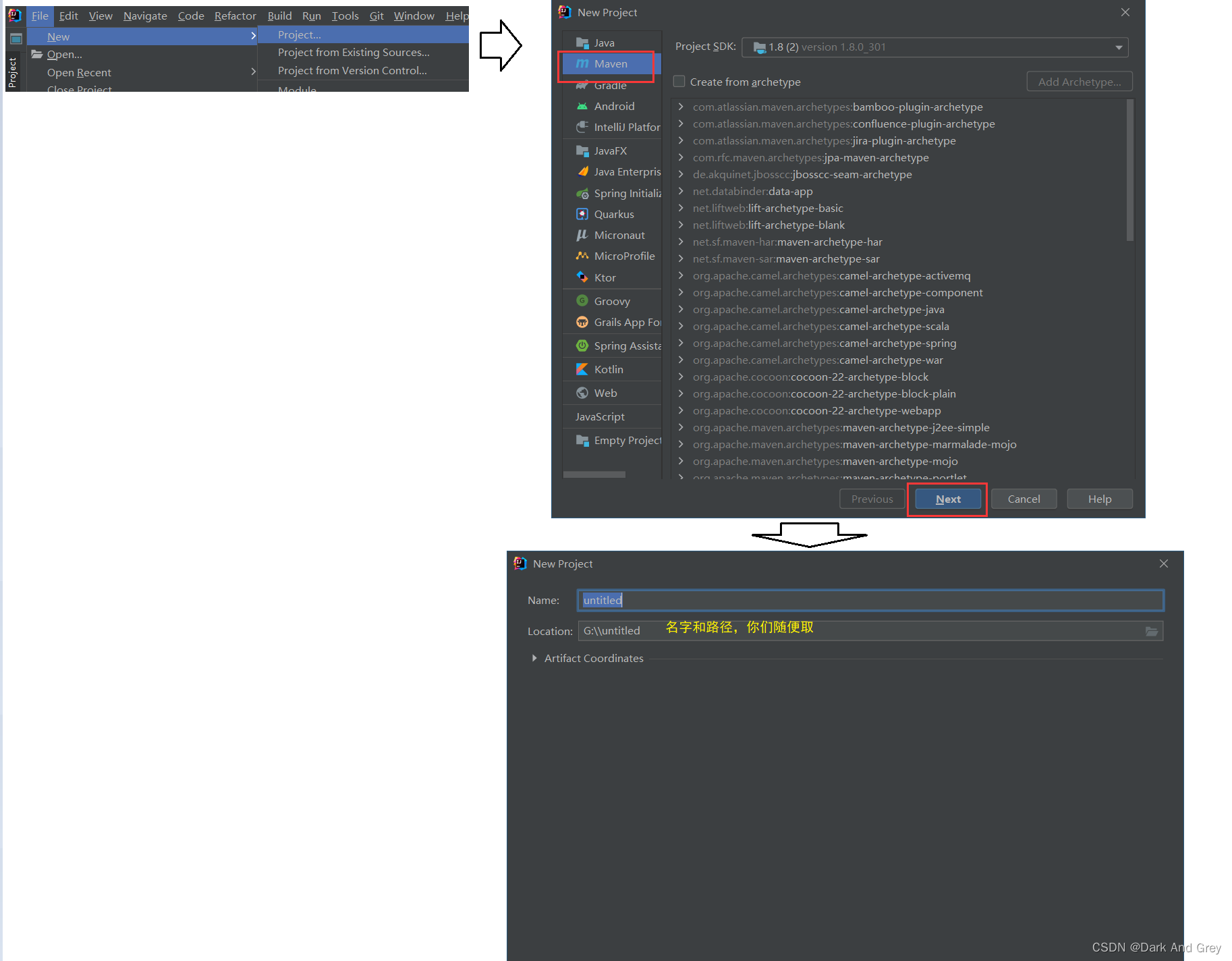Click the Java Enterprise icon
Image resolution: width=1232 pixels, height=961 pixels.
coord(582,172)
